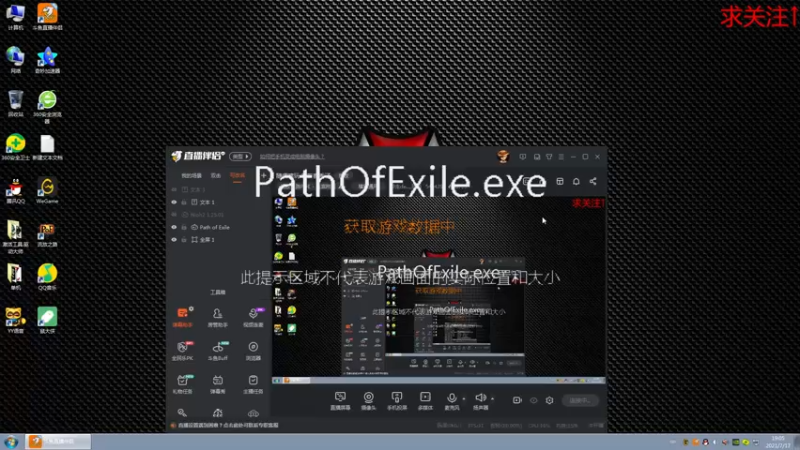Add a new scene with plus button
Image resolution: width=800 pixels, height=450 pixels.
tap(264, 176)
